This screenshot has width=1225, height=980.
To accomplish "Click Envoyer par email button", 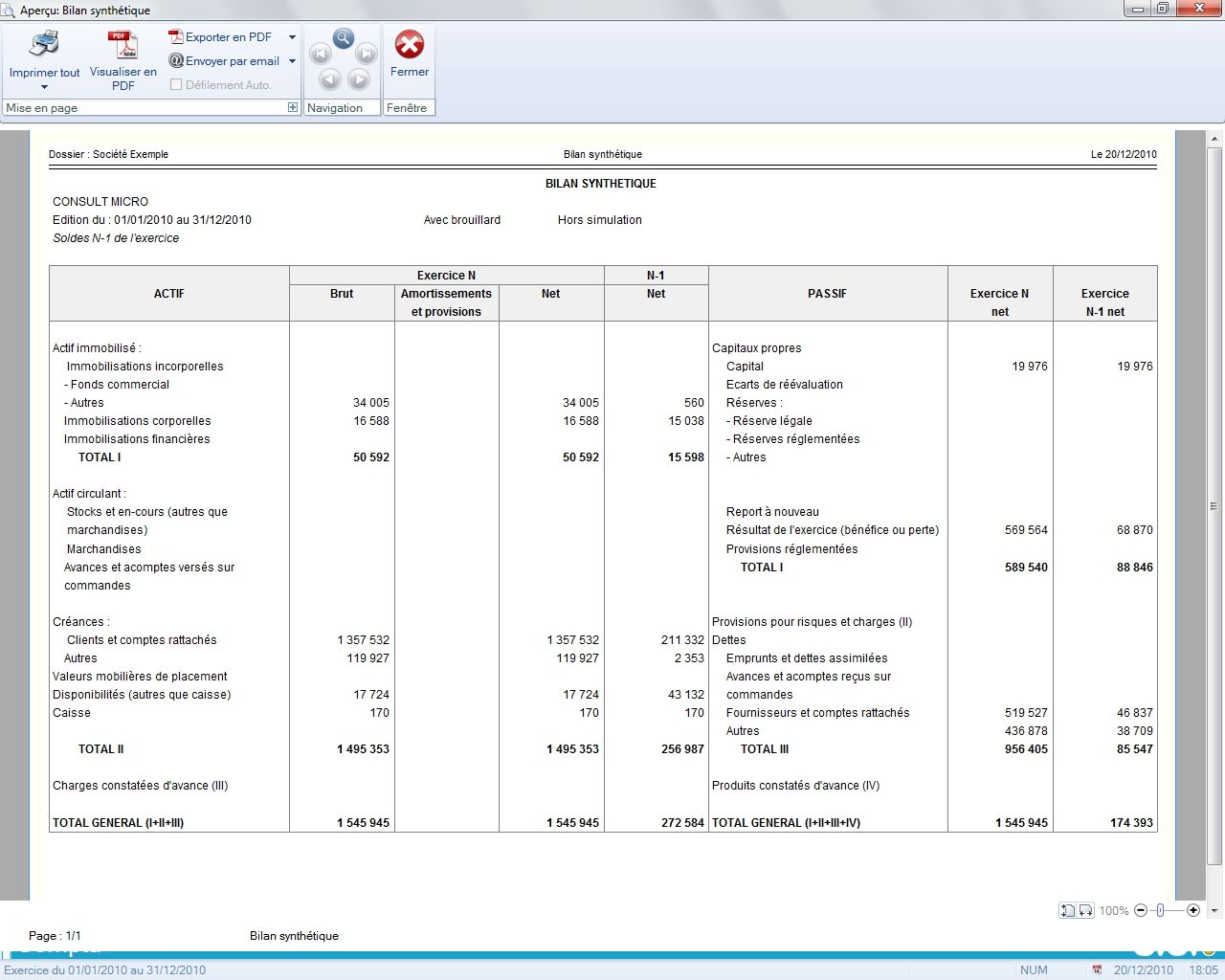I will coord(224,61).
